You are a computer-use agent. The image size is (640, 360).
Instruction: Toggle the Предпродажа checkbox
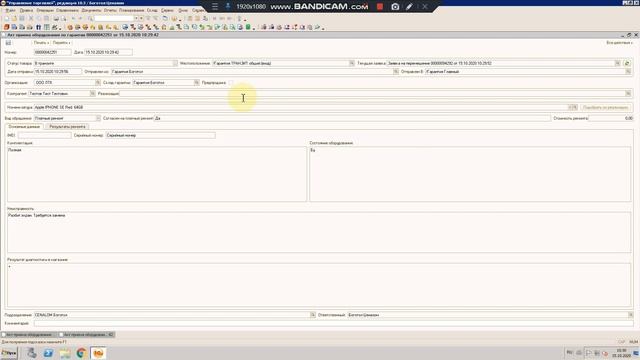[231, 82]
